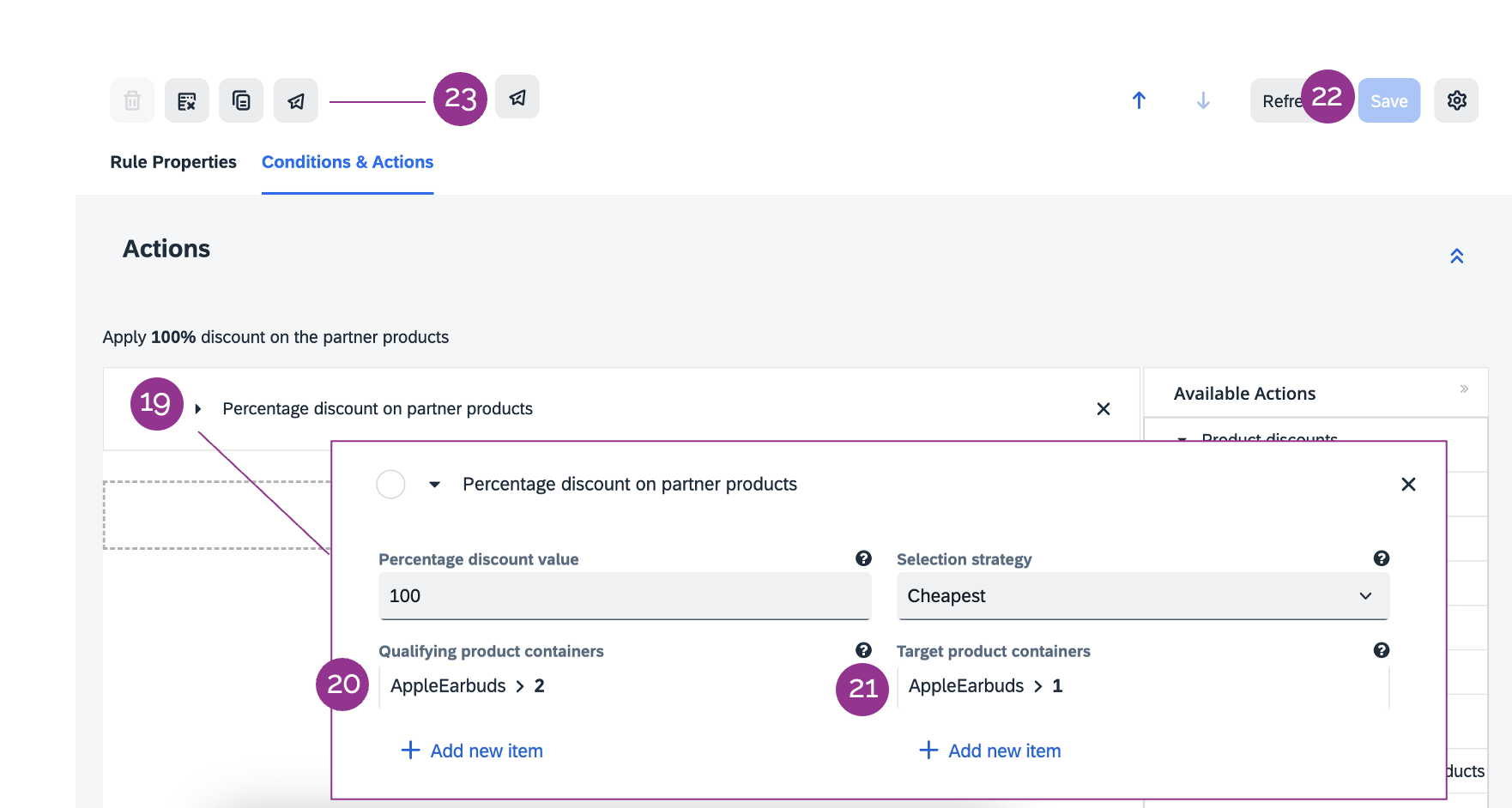Collapse the Available Actions panel
This screenshot has width=1512, height=808.
pos(1464,389)
